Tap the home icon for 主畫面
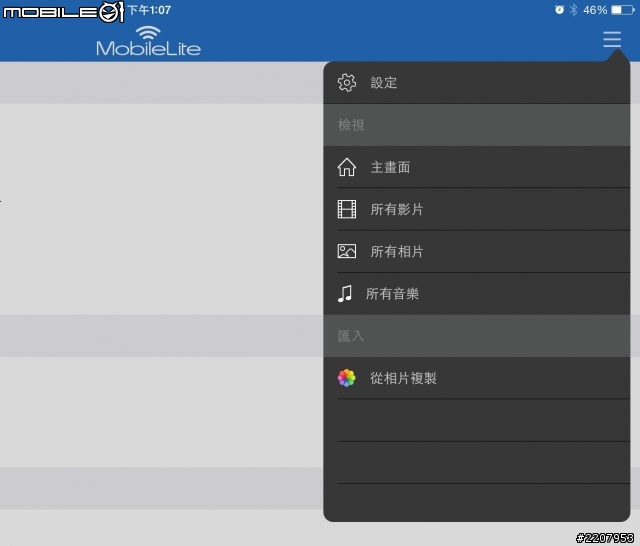640x546 pixels. click(347, 167)
